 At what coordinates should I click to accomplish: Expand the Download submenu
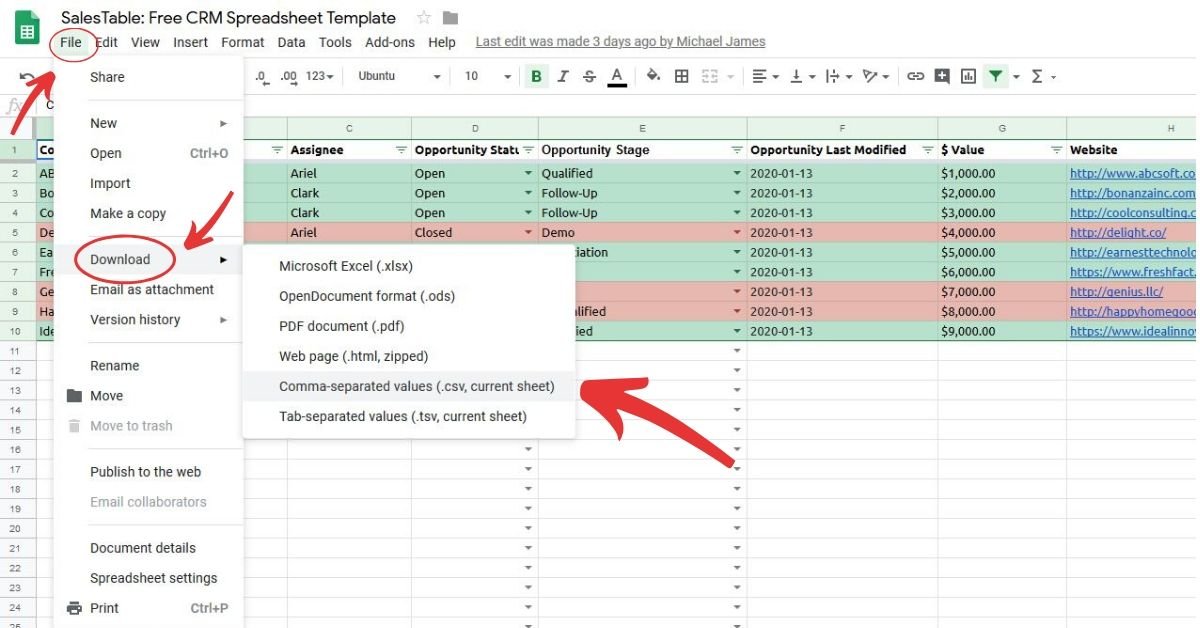tap(150, 259)
